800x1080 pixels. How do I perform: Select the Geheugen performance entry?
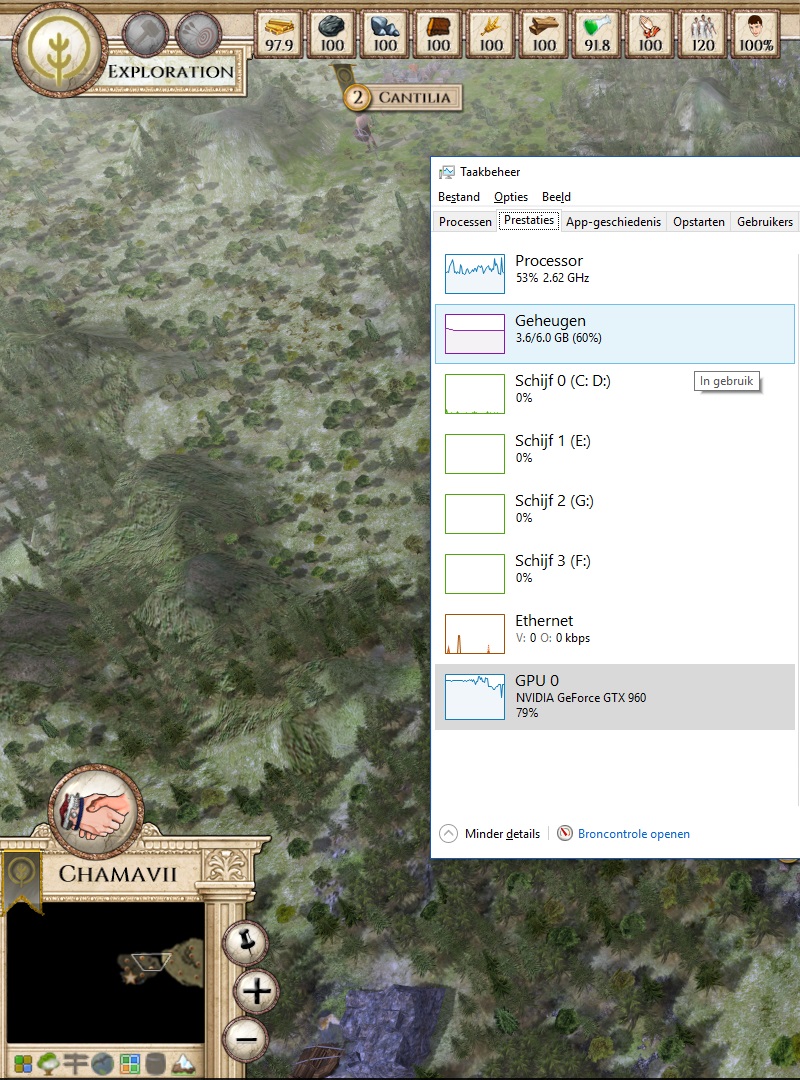click(615, 333)
